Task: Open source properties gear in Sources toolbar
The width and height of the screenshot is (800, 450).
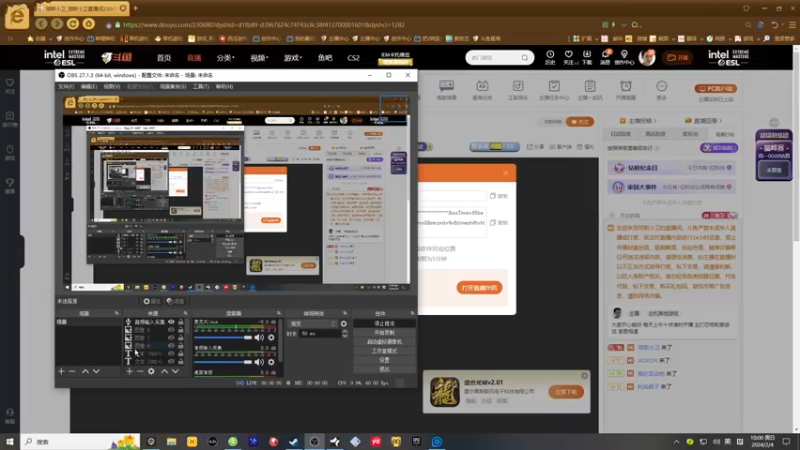Action: pos(151,371)
